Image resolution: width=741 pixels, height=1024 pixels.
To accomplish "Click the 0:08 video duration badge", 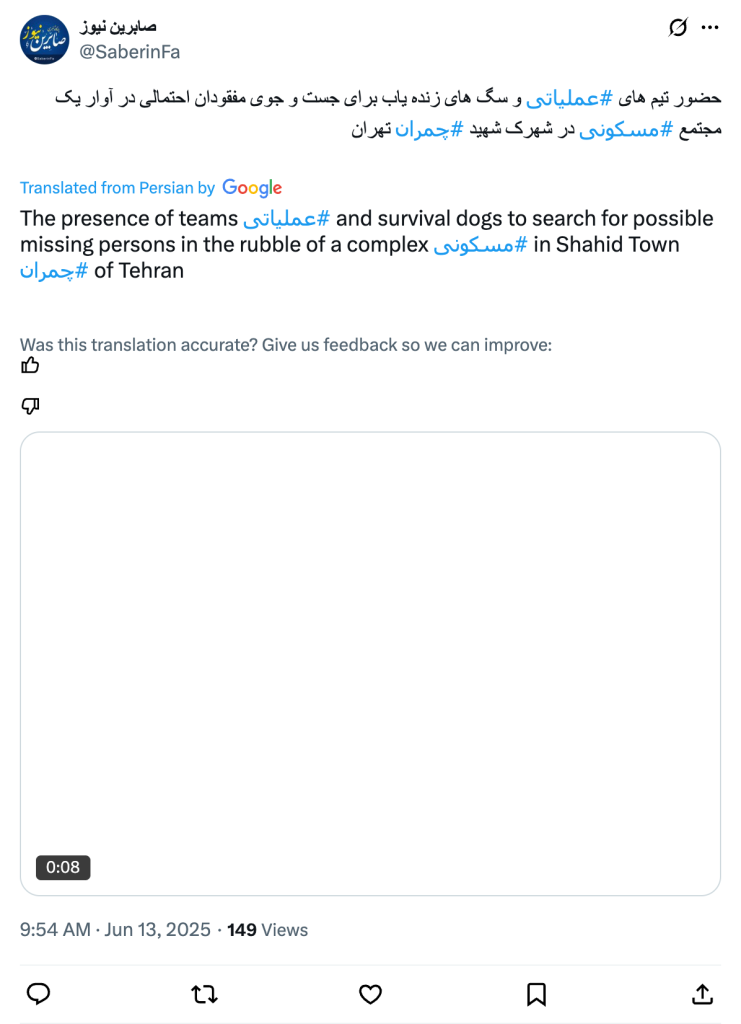I will point(63,867).
